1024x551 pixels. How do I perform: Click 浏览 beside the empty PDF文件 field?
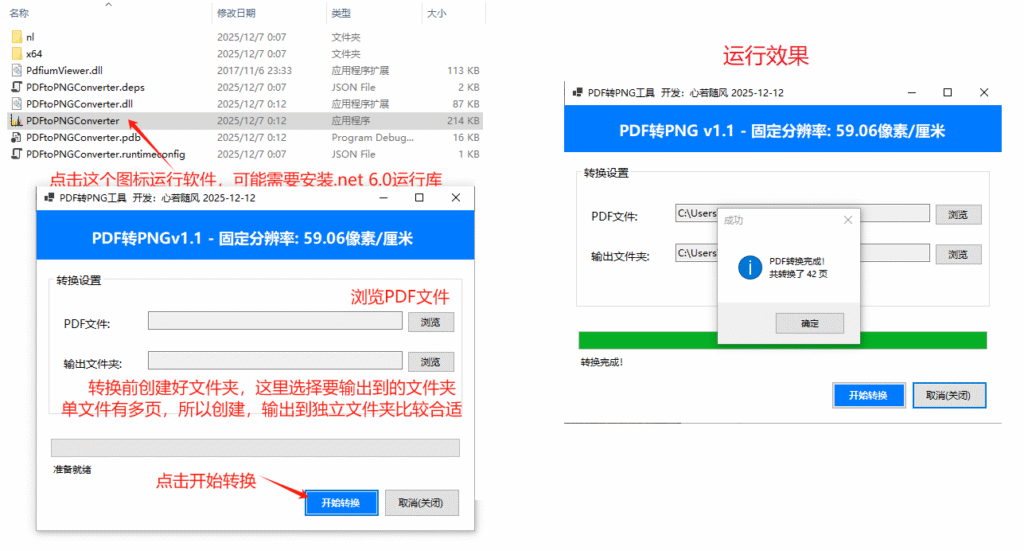430,322
